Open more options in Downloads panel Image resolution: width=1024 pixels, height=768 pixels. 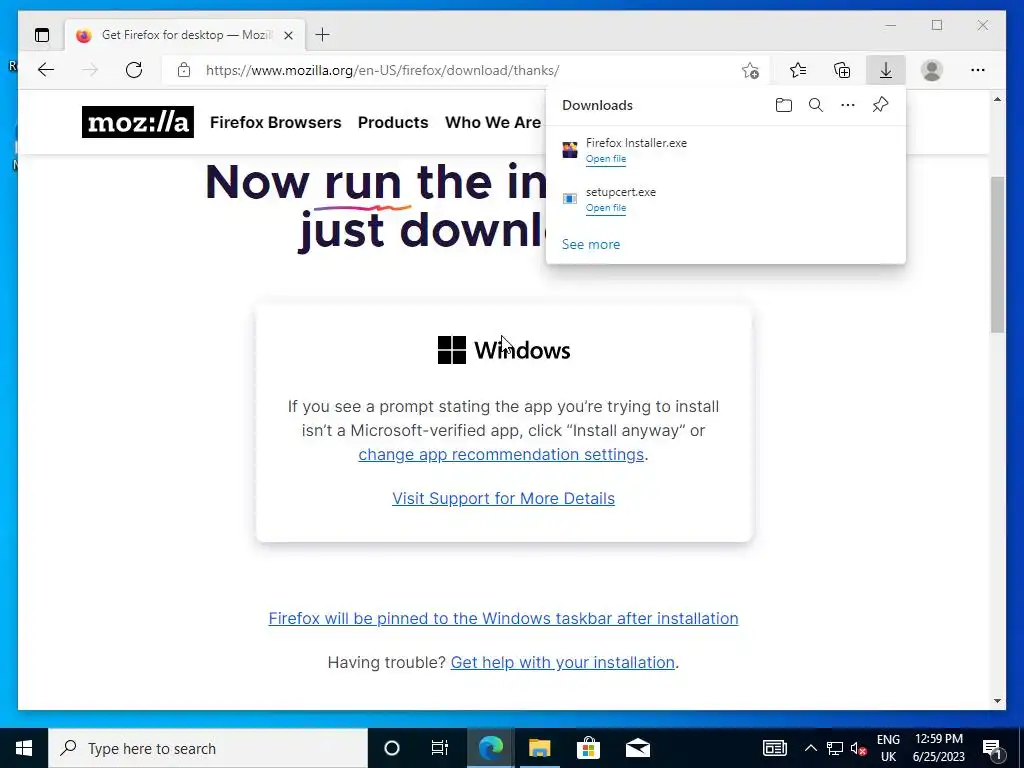[x=848, y=105]
